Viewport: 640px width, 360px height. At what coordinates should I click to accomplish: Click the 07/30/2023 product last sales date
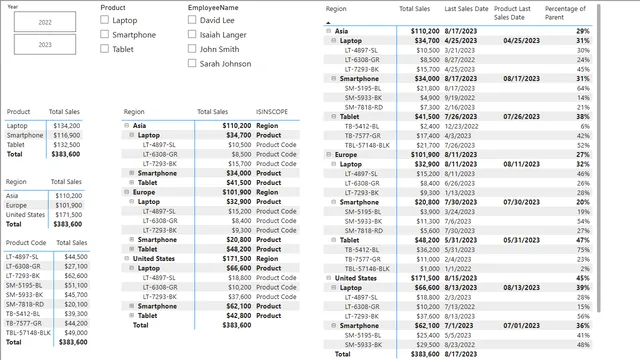coord(521,202)
